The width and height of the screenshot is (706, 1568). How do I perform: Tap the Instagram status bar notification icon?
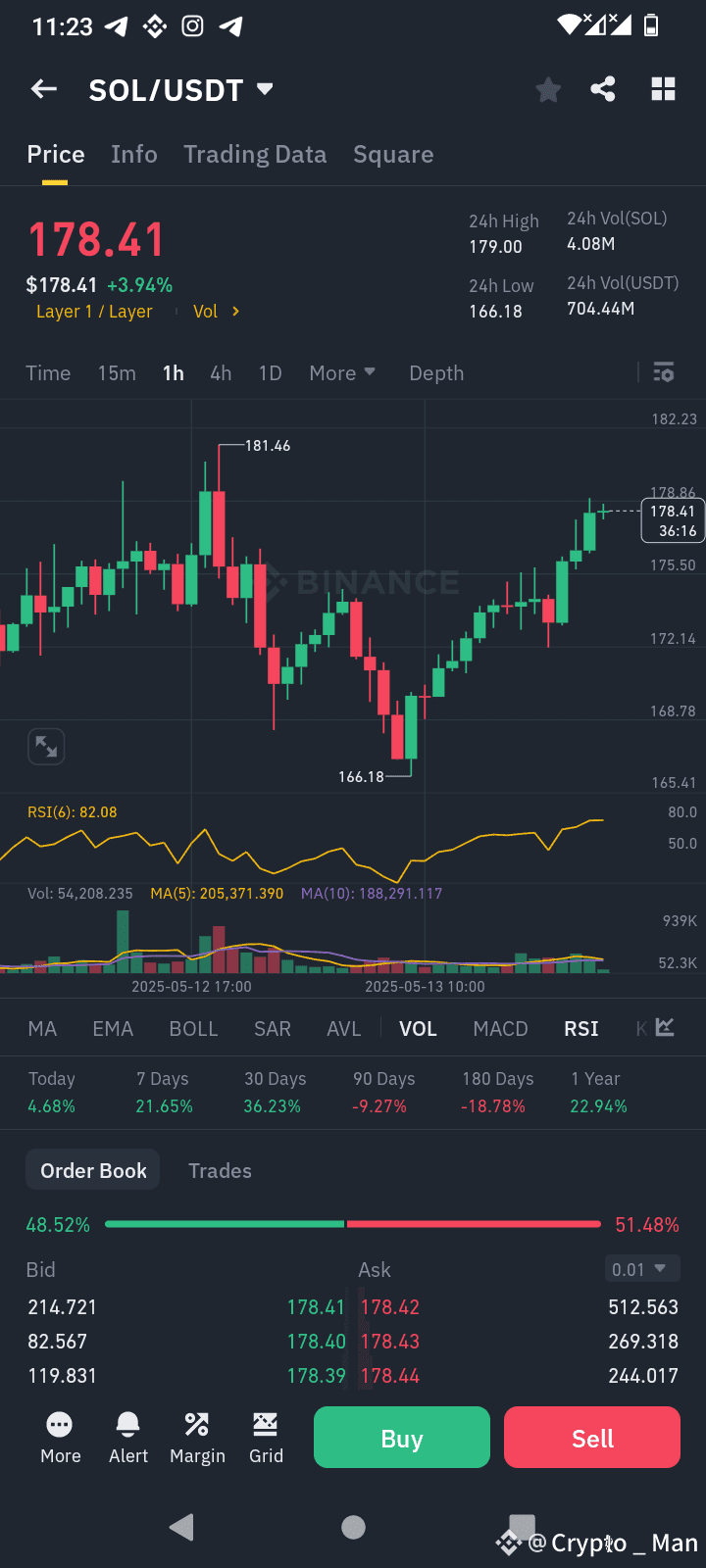pos(193,26)
